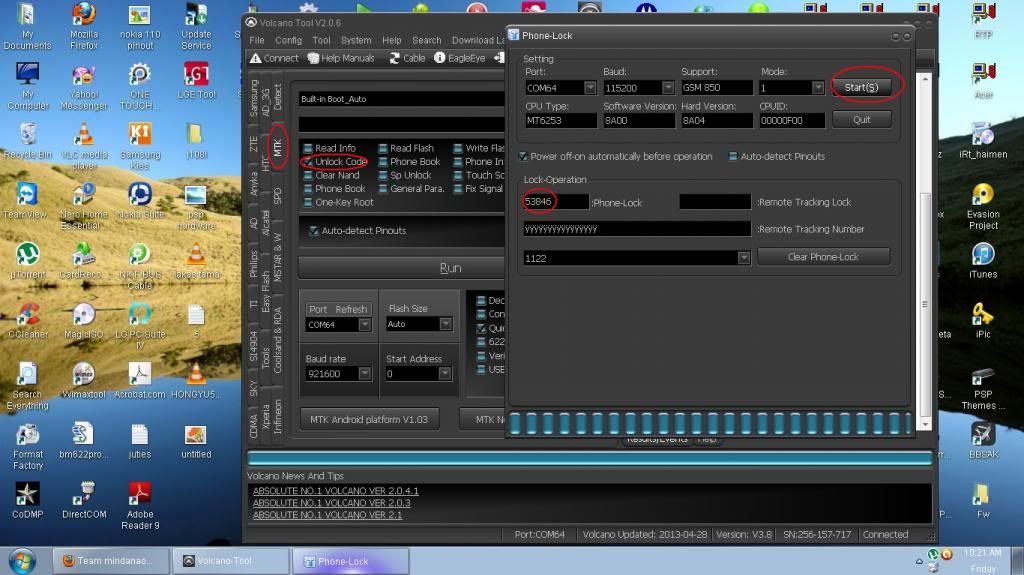The image size is (1024, 575).
Task: Click the Clear Phone-Lock button
Action: 822,257
